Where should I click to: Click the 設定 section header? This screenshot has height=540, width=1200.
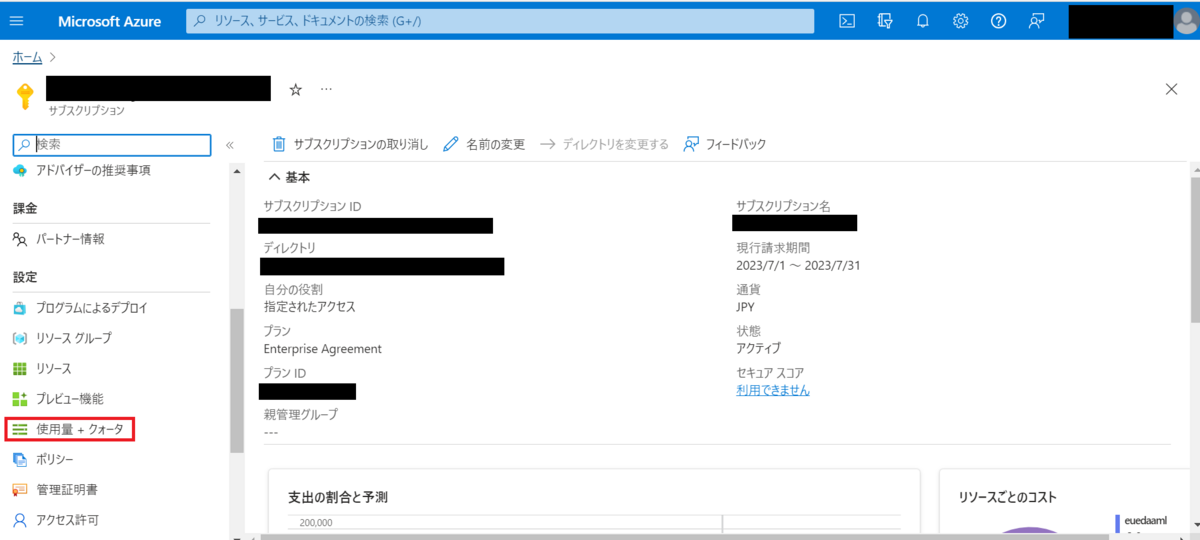(x=25, y=276)
